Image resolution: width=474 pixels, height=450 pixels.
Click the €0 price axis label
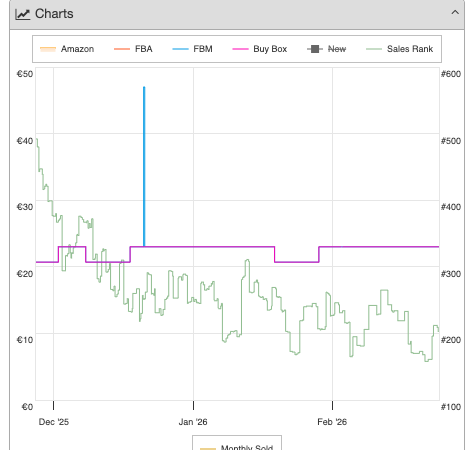[27, 407]
